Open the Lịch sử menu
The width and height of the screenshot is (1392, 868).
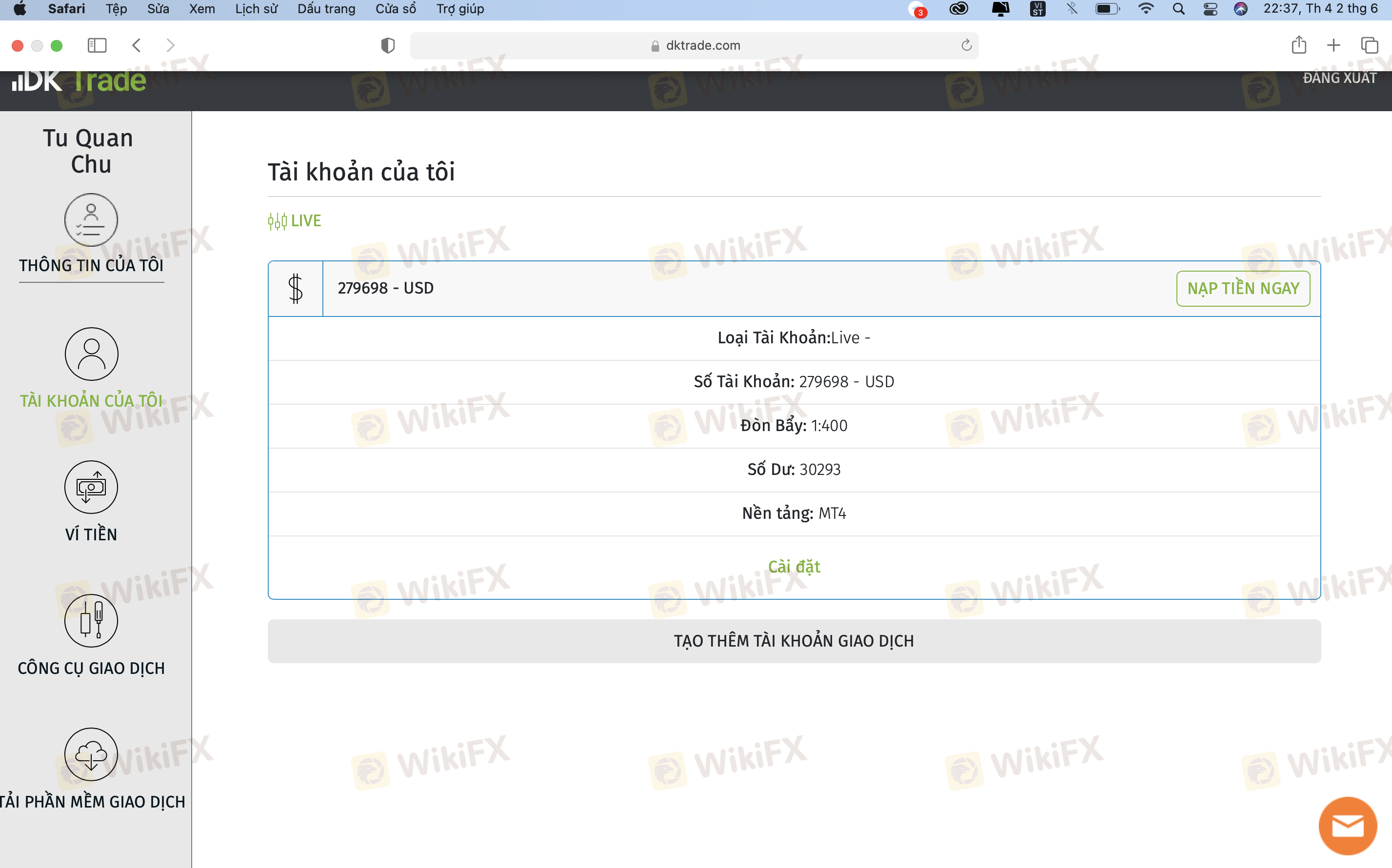coord(256,9)
